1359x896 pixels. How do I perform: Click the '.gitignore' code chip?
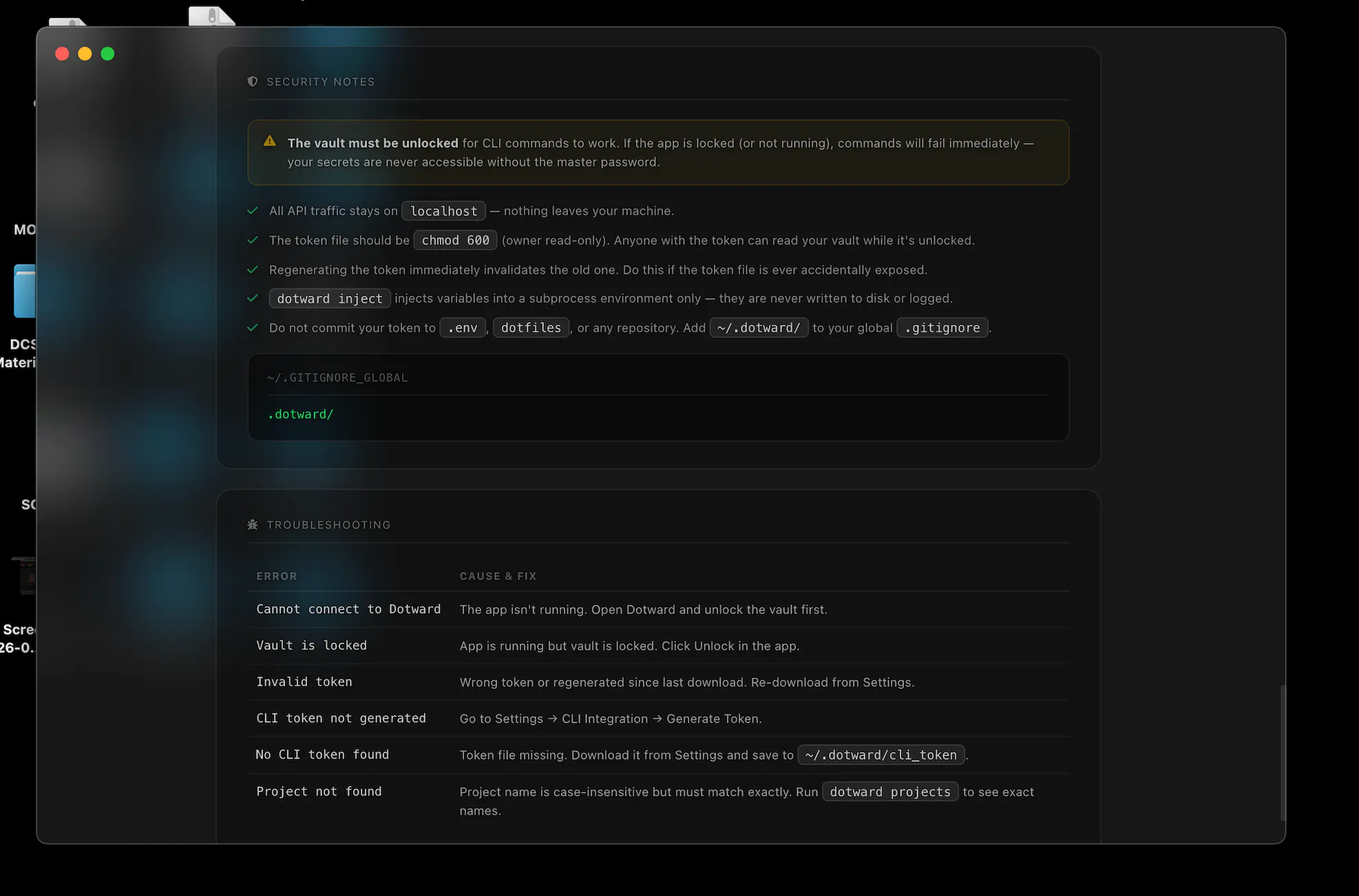[942, 328]
